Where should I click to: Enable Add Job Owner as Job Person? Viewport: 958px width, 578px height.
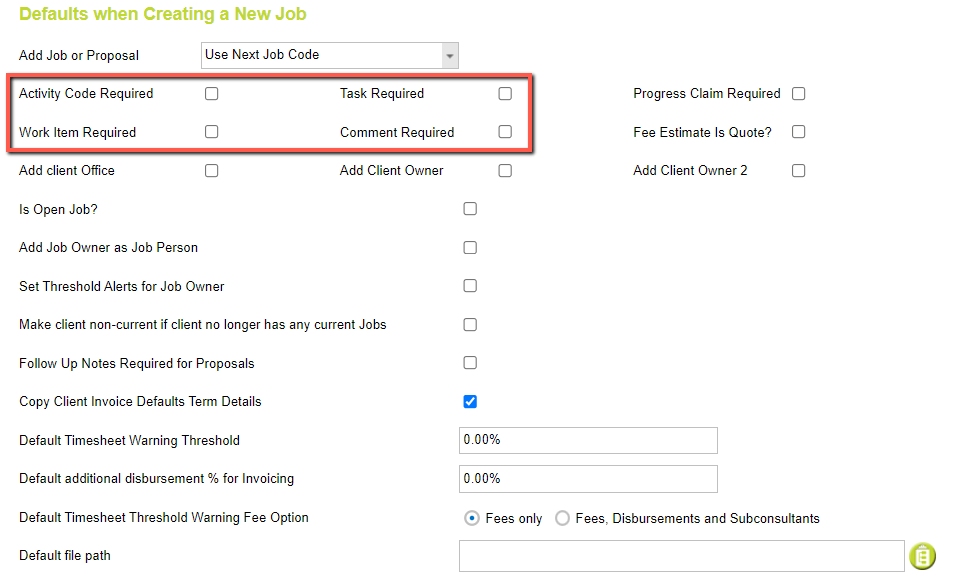click(x=470, y=247)
